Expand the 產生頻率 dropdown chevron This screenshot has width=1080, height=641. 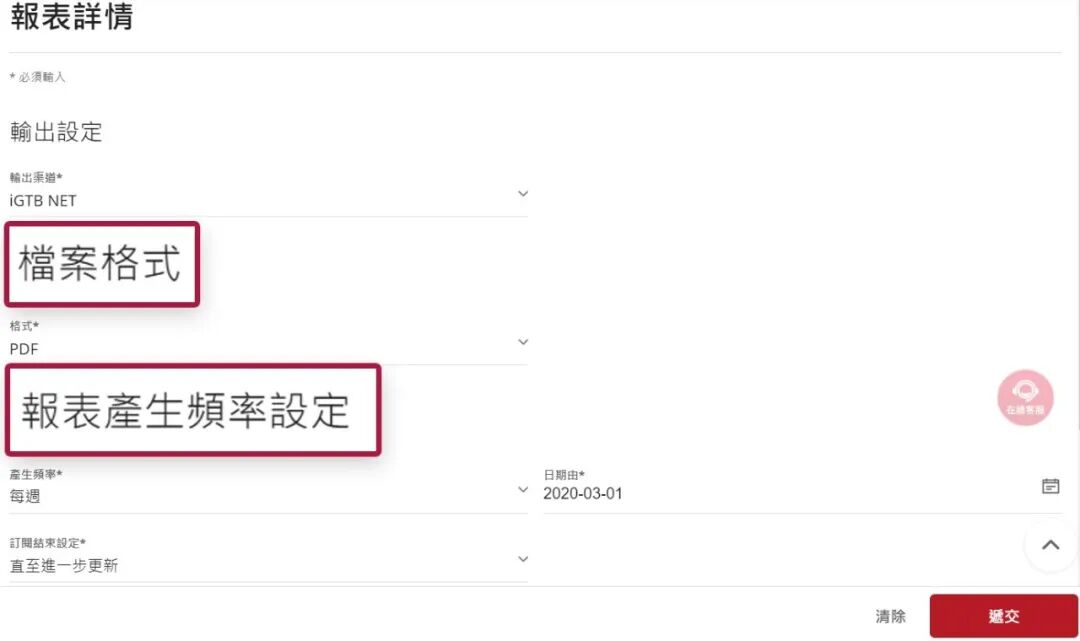(523, 490)
